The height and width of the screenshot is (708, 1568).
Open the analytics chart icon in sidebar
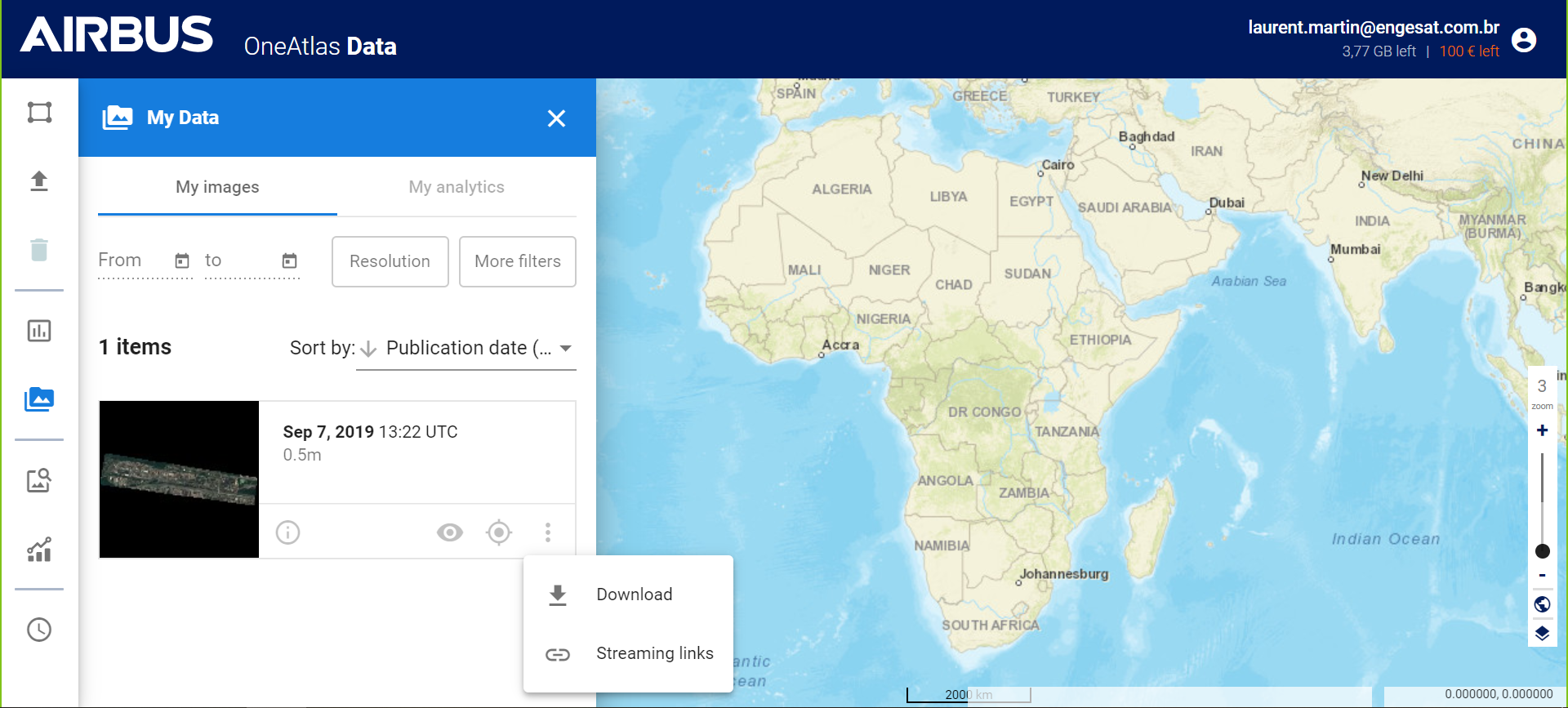click(x=39, y=331)
